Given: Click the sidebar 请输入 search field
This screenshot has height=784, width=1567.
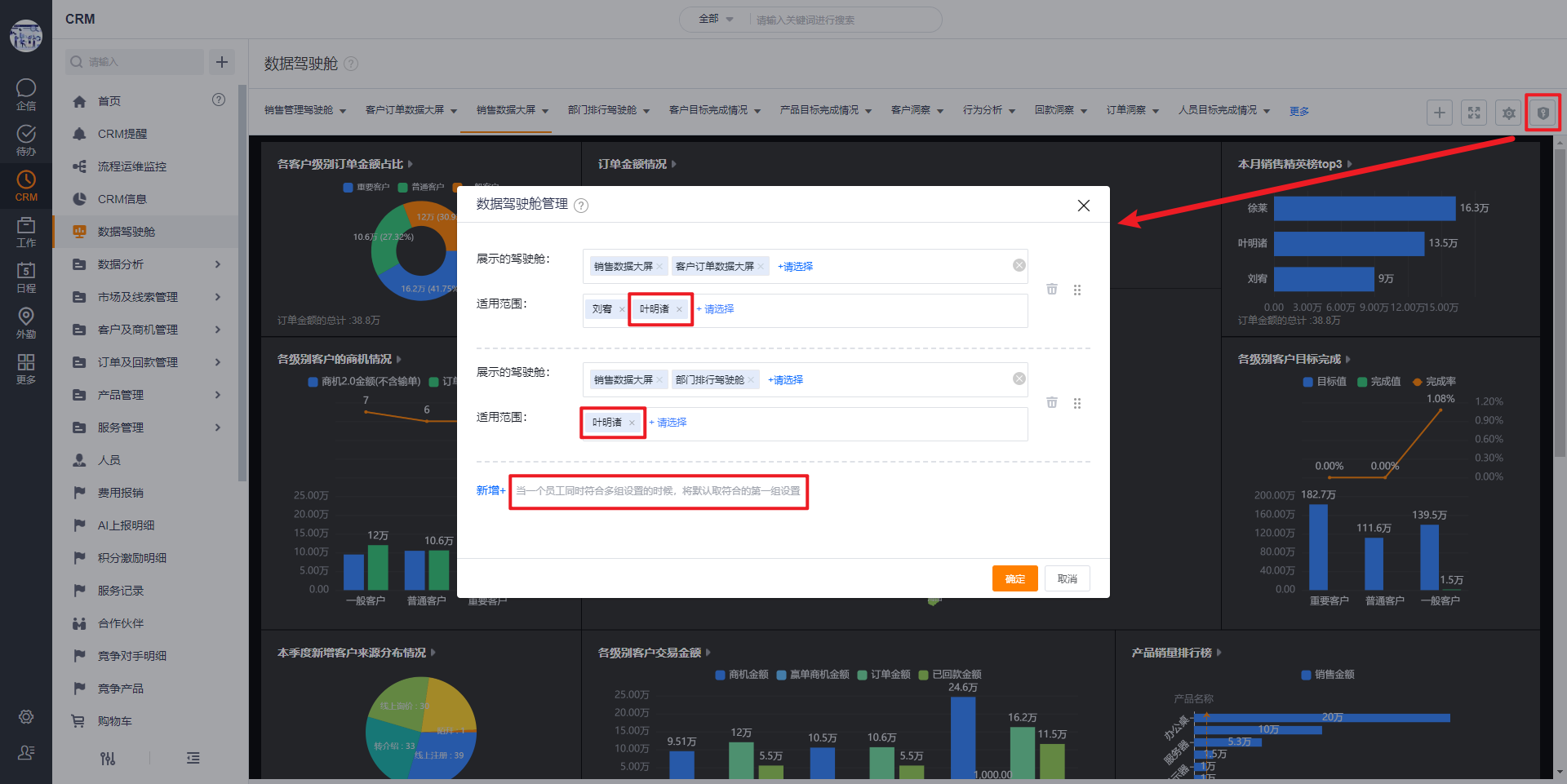Looking at the screenshot, I should 135,62.
